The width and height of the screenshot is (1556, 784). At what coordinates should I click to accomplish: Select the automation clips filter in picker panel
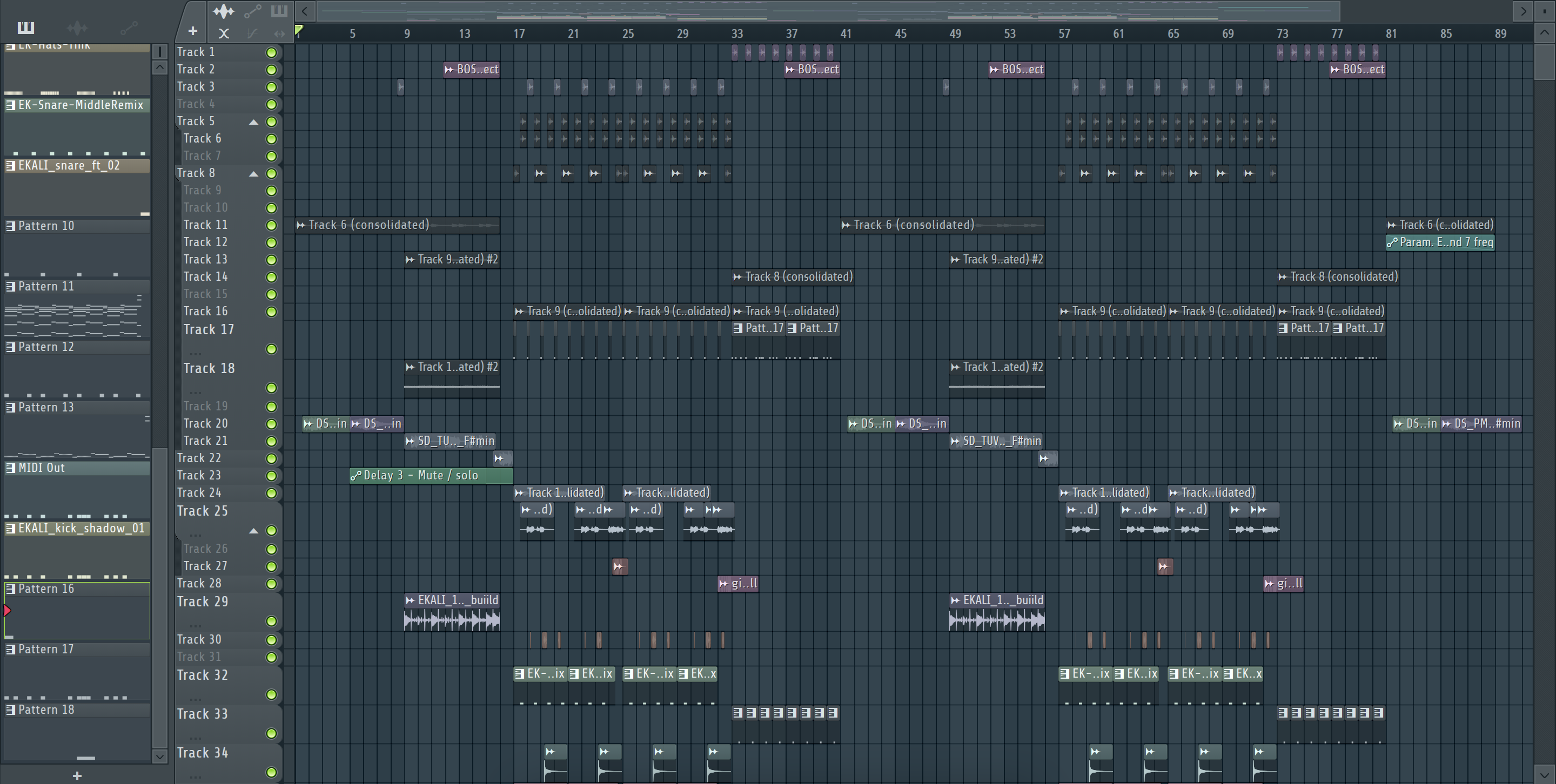click(129, 28)
